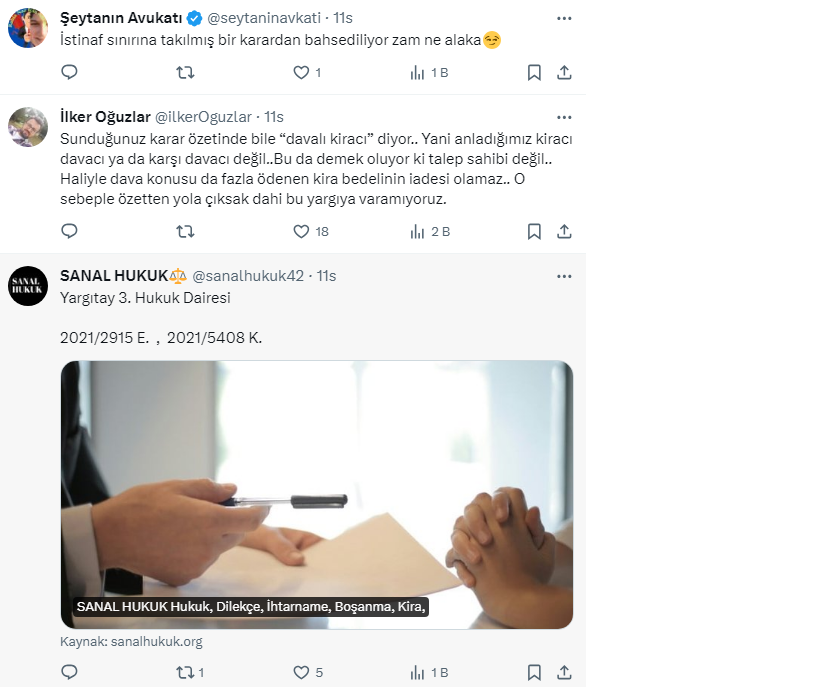Open more options on İlker Oğuzlar's tweet
Screen dimensions: 837x687
pyautogui.click(x=564, y=117)
